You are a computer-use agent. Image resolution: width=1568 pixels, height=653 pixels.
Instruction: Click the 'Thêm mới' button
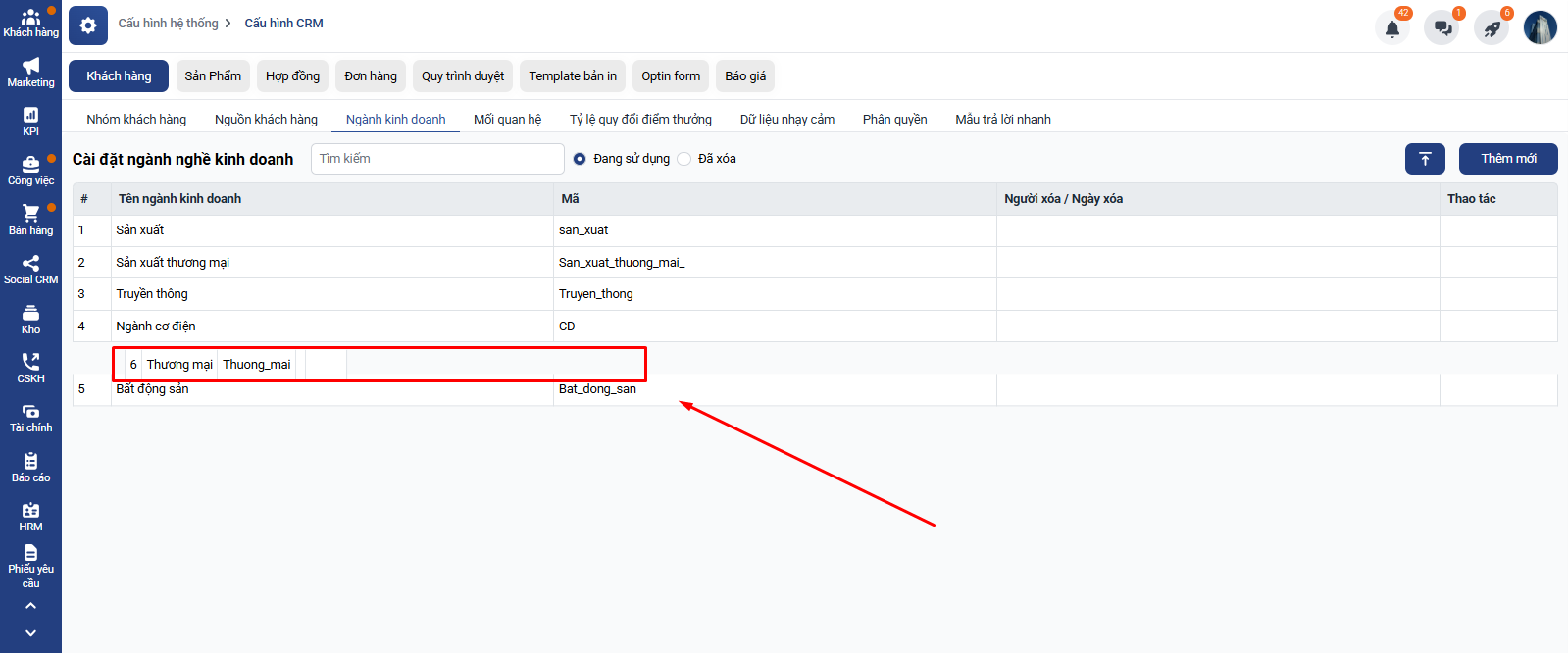point(1508,159)
